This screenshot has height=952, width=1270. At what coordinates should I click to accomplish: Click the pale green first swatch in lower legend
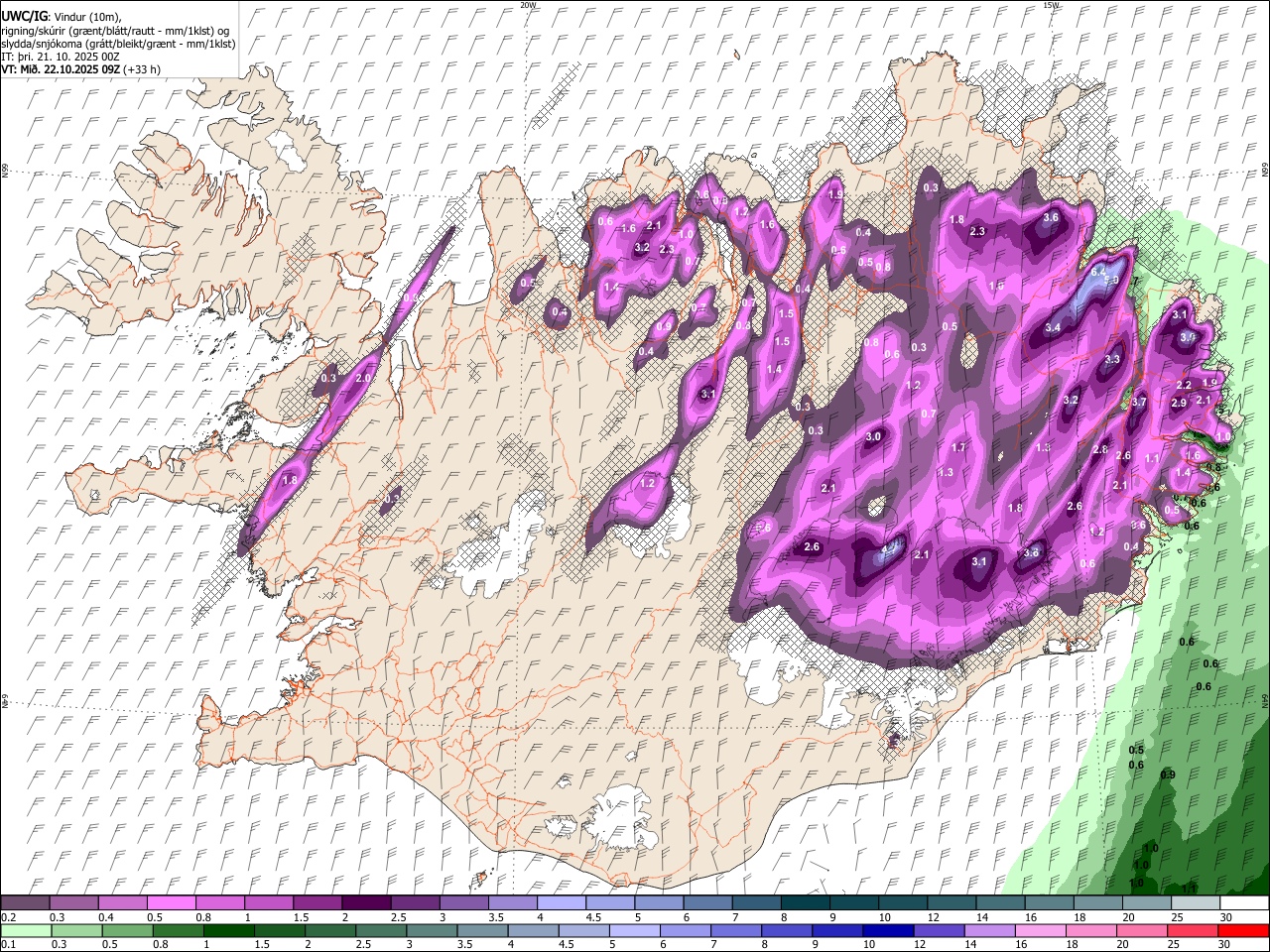25,930
